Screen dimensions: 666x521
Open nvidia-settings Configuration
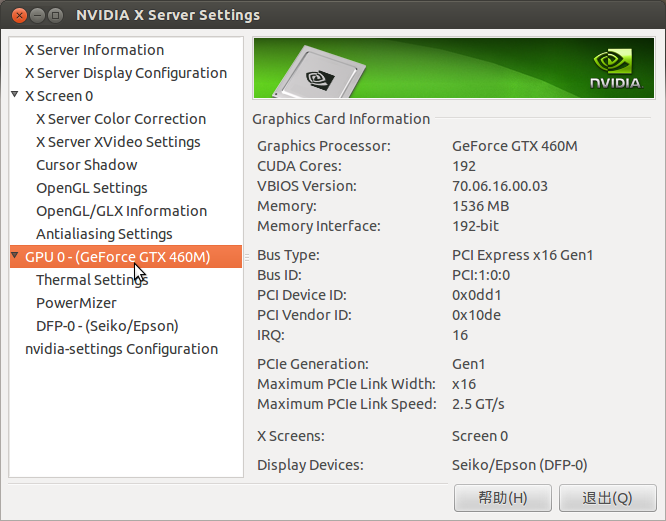tap(121, 349)
